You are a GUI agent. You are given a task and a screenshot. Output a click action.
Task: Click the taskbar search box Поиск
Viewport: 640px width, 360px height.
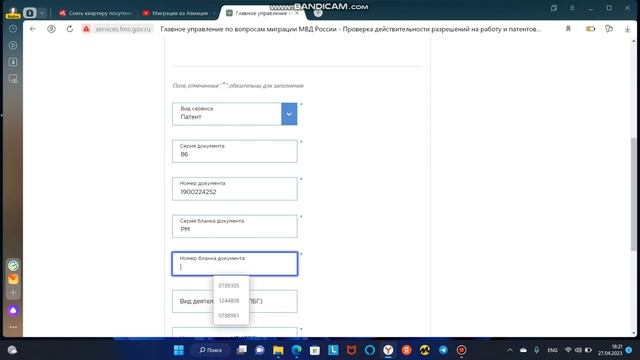pyautogui.click(x=211, y=350)
